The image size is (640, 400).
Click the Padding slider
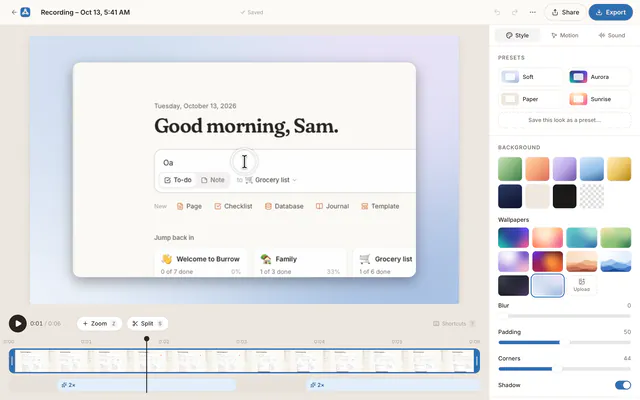[x=564, y=342]
